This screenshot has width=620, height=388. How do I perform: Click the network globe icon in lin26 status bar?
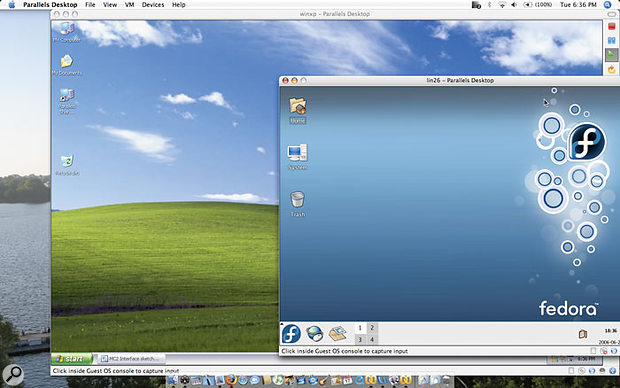pyautogui.click(x=614, y=351)
